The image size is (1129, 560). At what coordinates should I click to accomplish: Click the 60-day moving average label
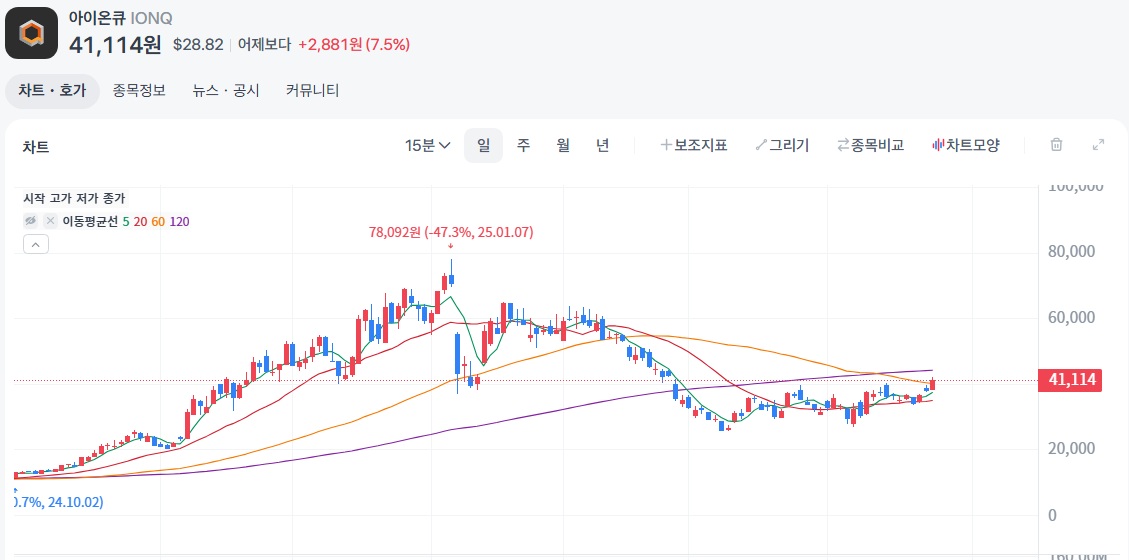tap(158, 222)
